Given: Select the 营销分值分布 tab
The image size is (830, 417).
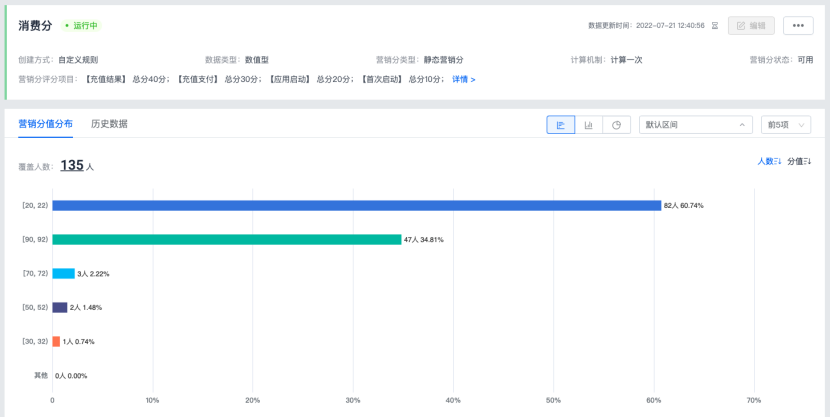Looking at the screenshot, I should [x=45, y=124].
